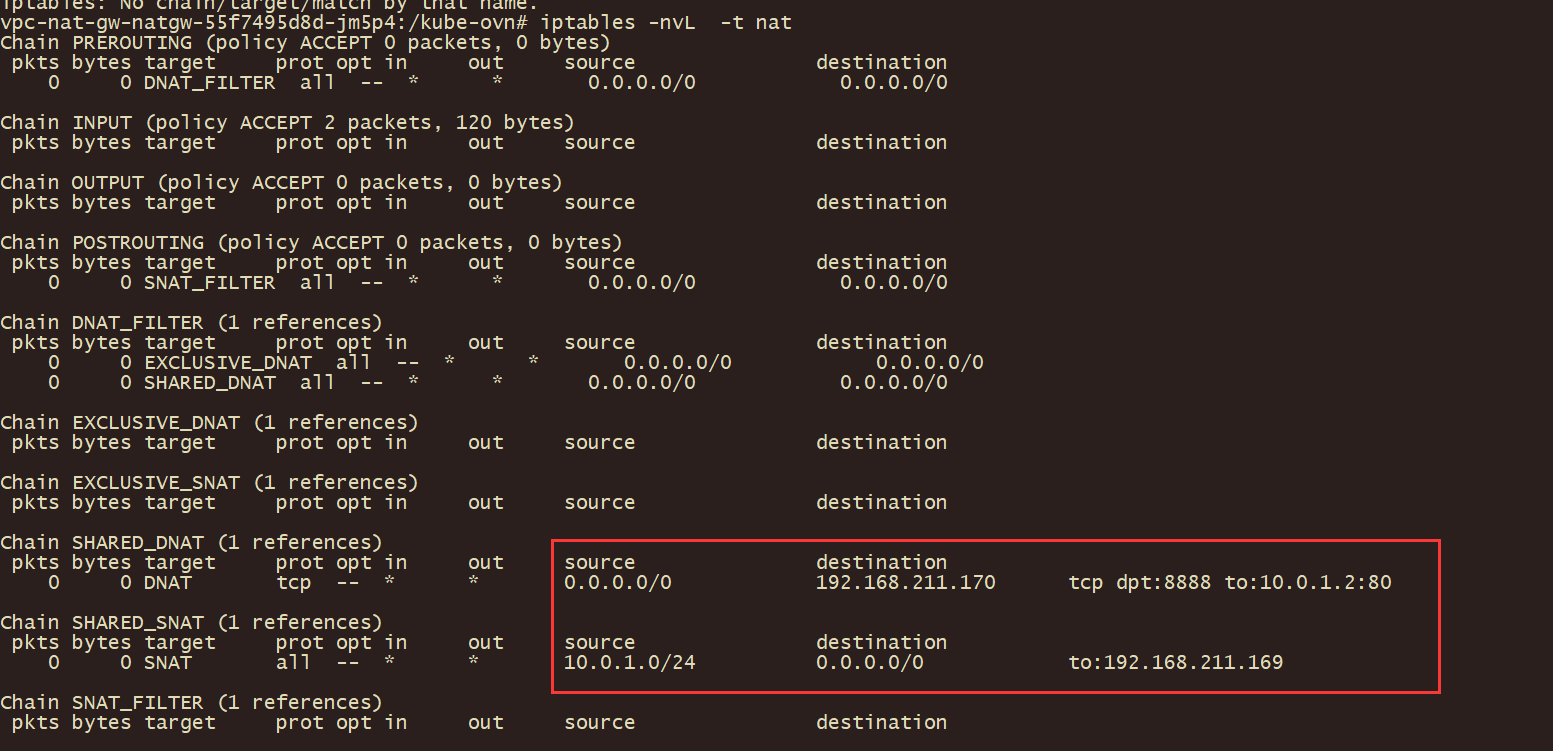Screen dimensions: 1553x751
Task: Click the SNAT target in SHARED_SNAT chain
Action: click(x=167, y=662)
